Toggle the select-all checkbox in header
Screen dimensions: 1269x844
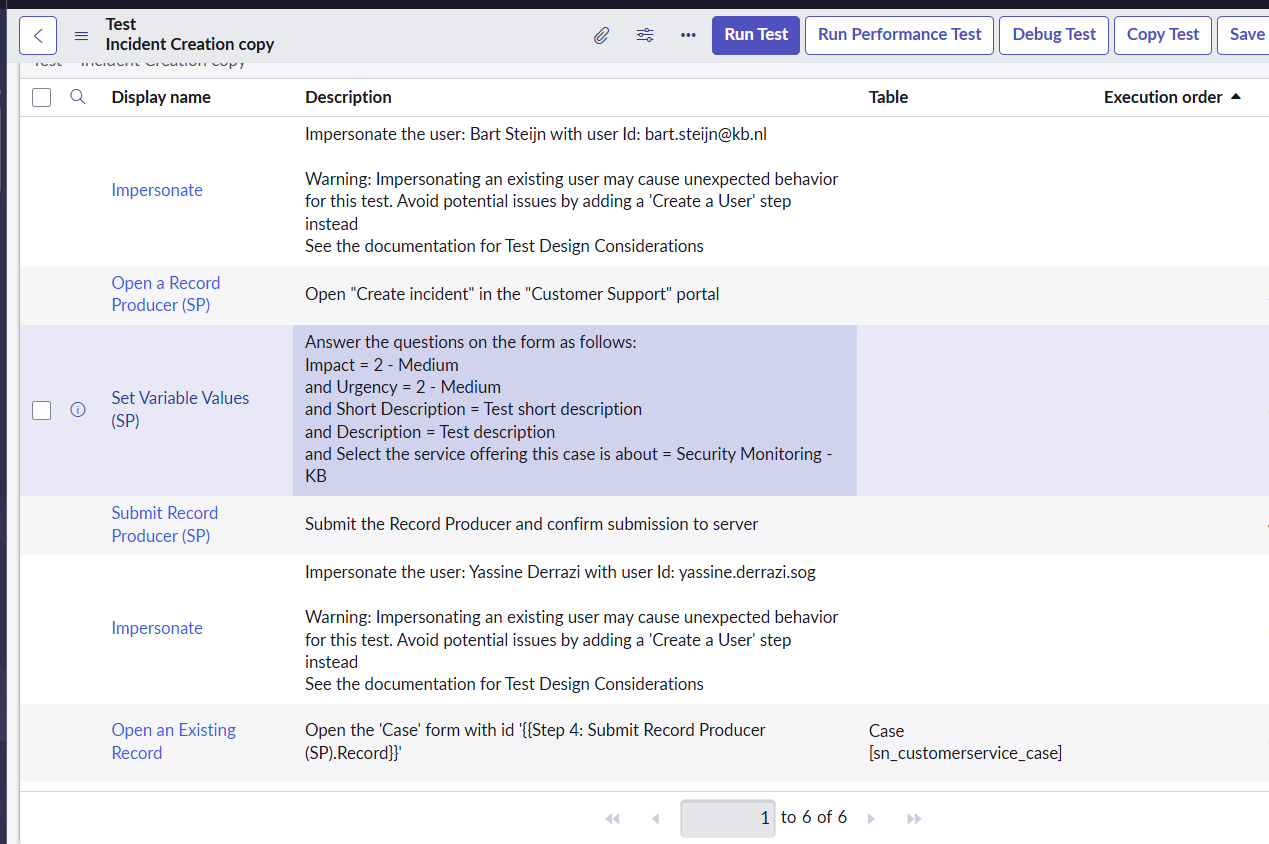(x=41, y=97)
